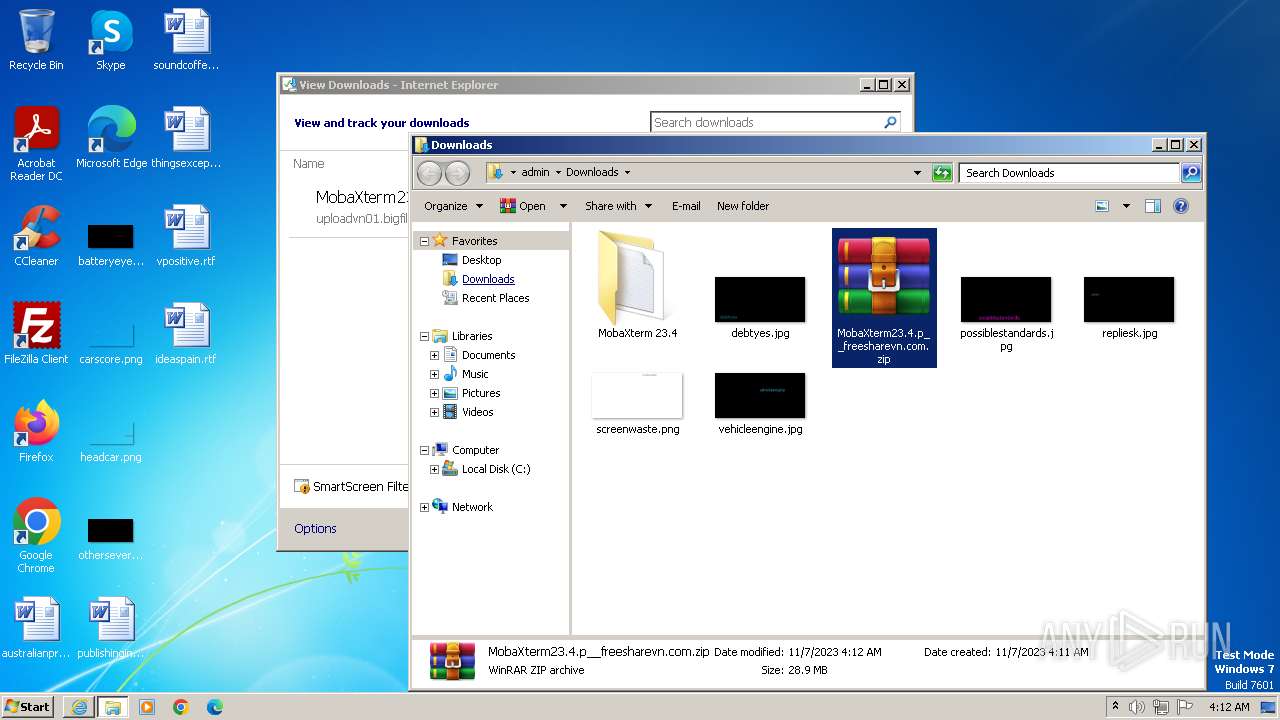Open Acrobat Reader DC desktop shortcut

[36, 144]
